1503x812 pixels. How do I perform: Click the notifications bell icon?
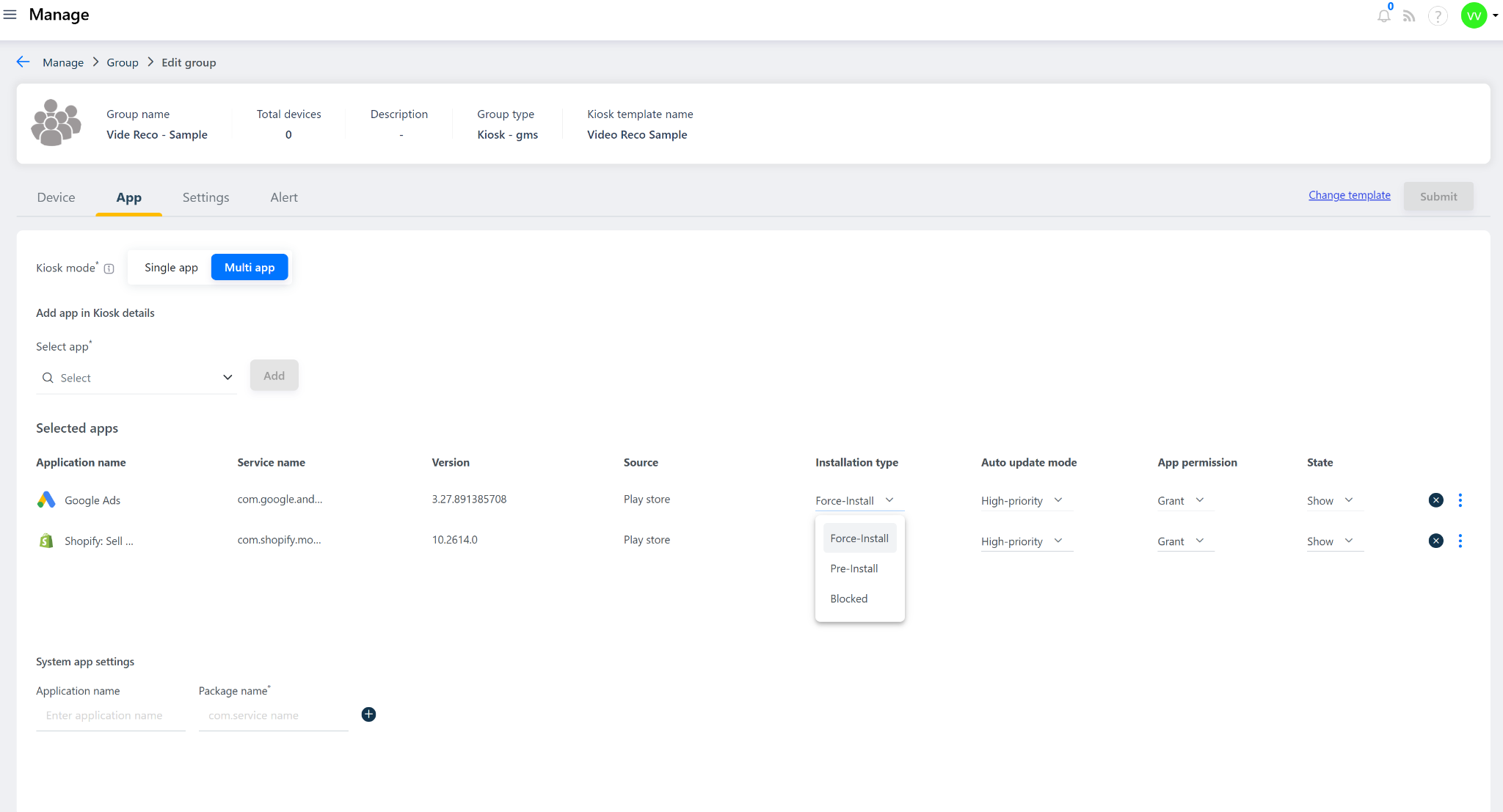(x=1383, y=15)
